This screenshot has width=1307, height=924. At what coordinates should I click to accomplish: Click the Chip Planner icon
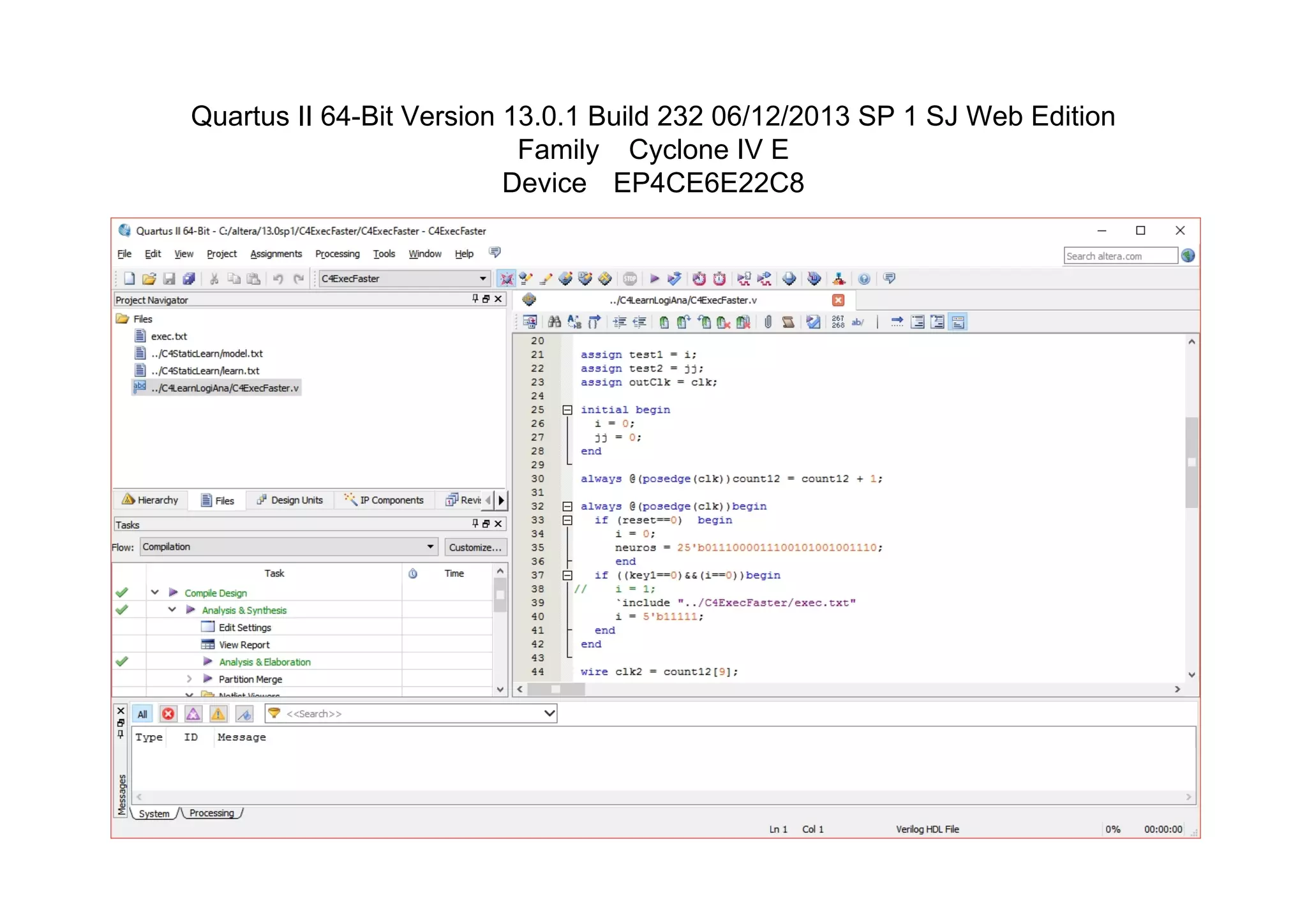coord(604,278)
